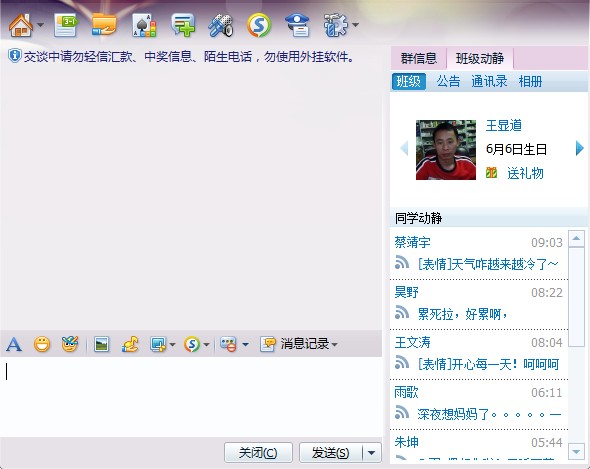Open the 公告 sub-tab

[x=448, y=81]
